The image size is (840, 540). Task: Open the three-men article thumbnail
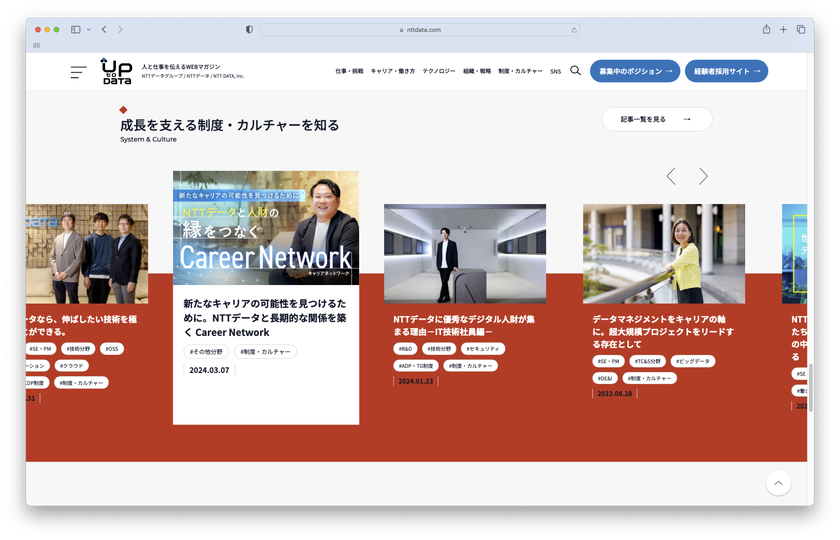(87, 253)
